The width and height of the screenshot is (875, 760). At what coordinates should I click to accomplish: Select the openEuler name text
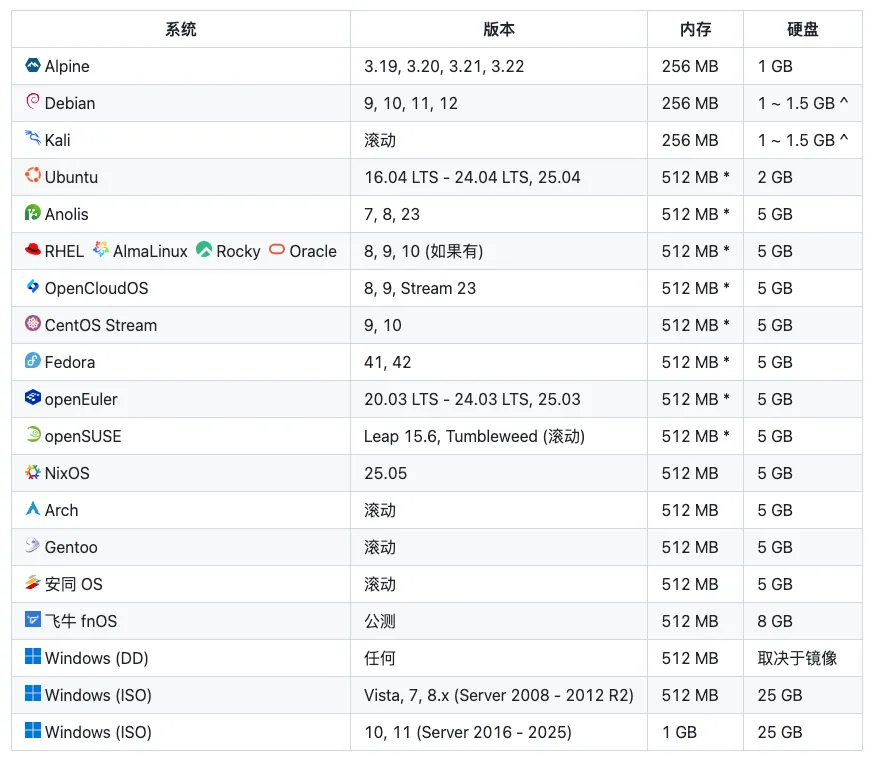click(81, 400)
